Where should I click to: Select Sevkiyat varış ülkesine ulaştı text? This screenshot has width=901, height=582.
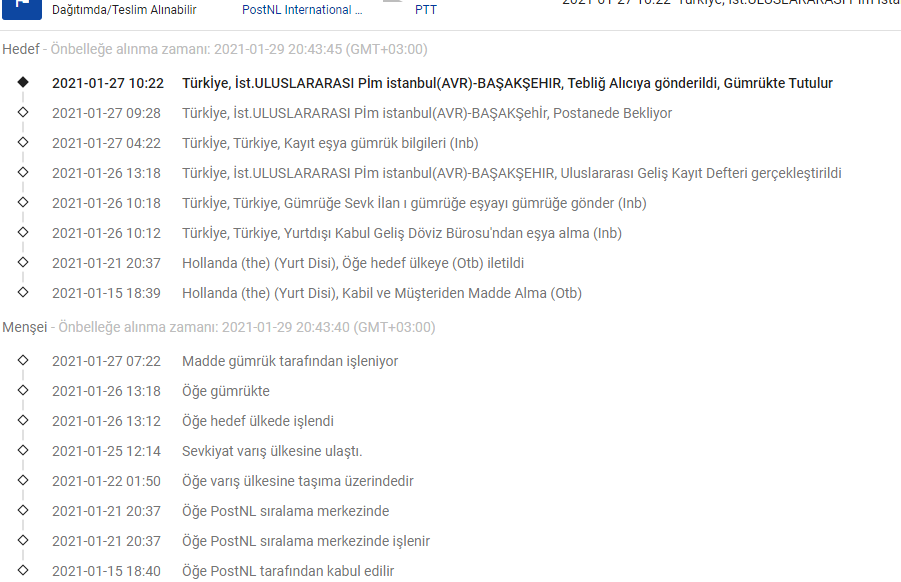point(272,451)
